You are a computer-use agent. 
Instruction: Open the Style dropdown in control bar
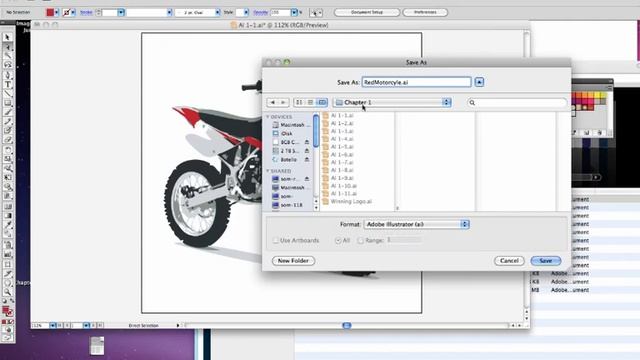click(246, 13)
